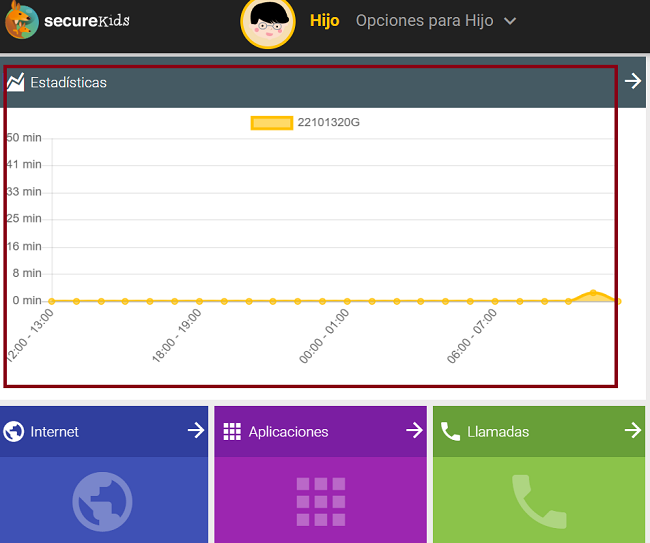This screenshot has width=650, height=543.
Task: Open the Opciones para Hijo dropdown
Action: [x=424, y=21]
